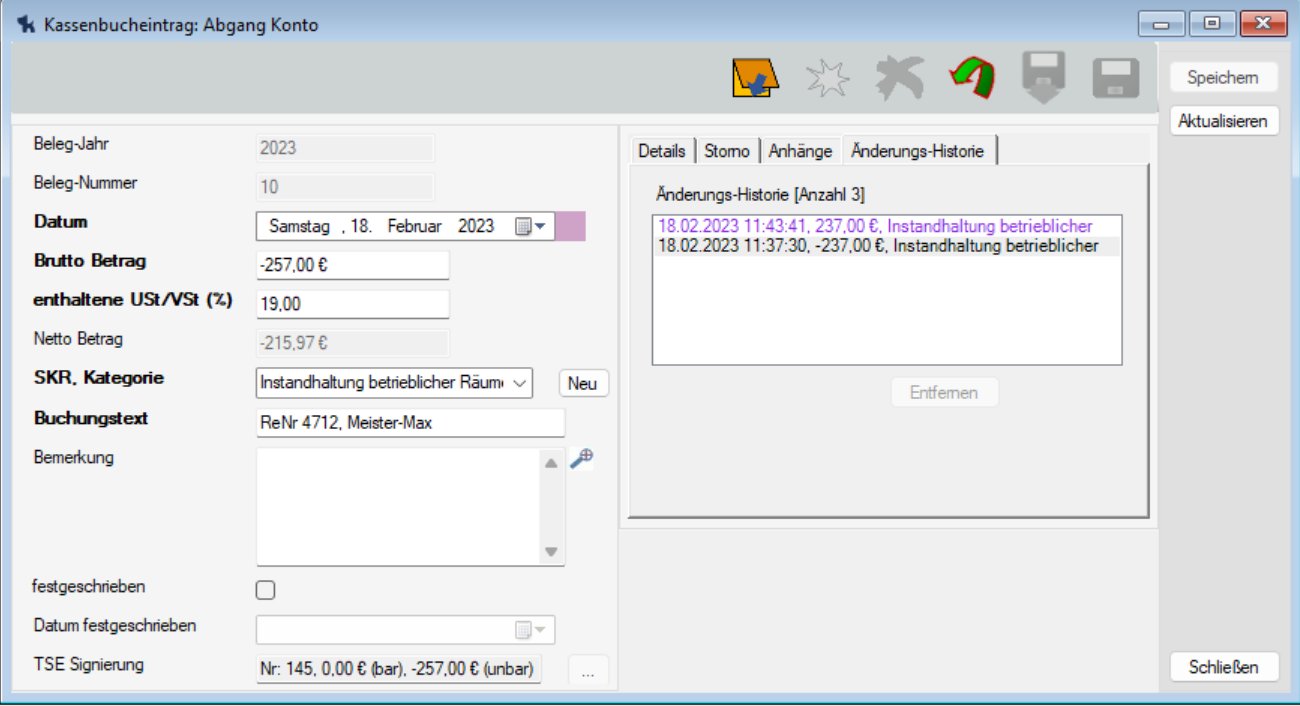Viewport: 1300px width, 706px height.
Task: Click the app icon in the title bar
Action: pos(27,25)
